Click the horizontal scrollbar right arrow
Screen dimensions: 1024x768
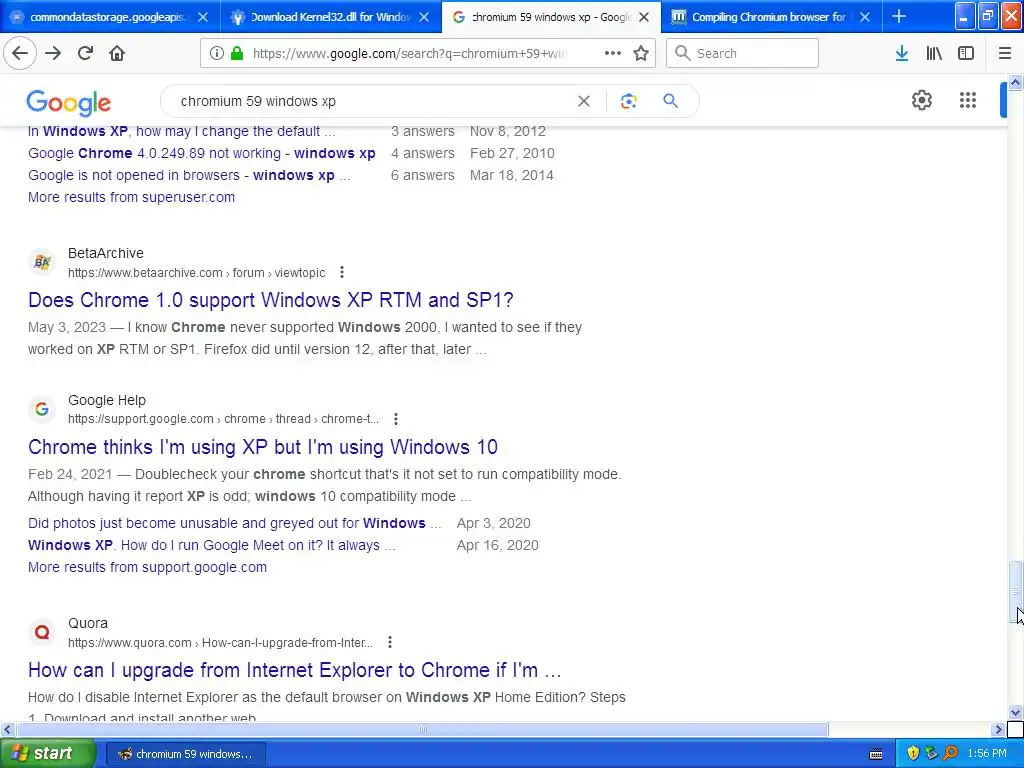[998, 729]
